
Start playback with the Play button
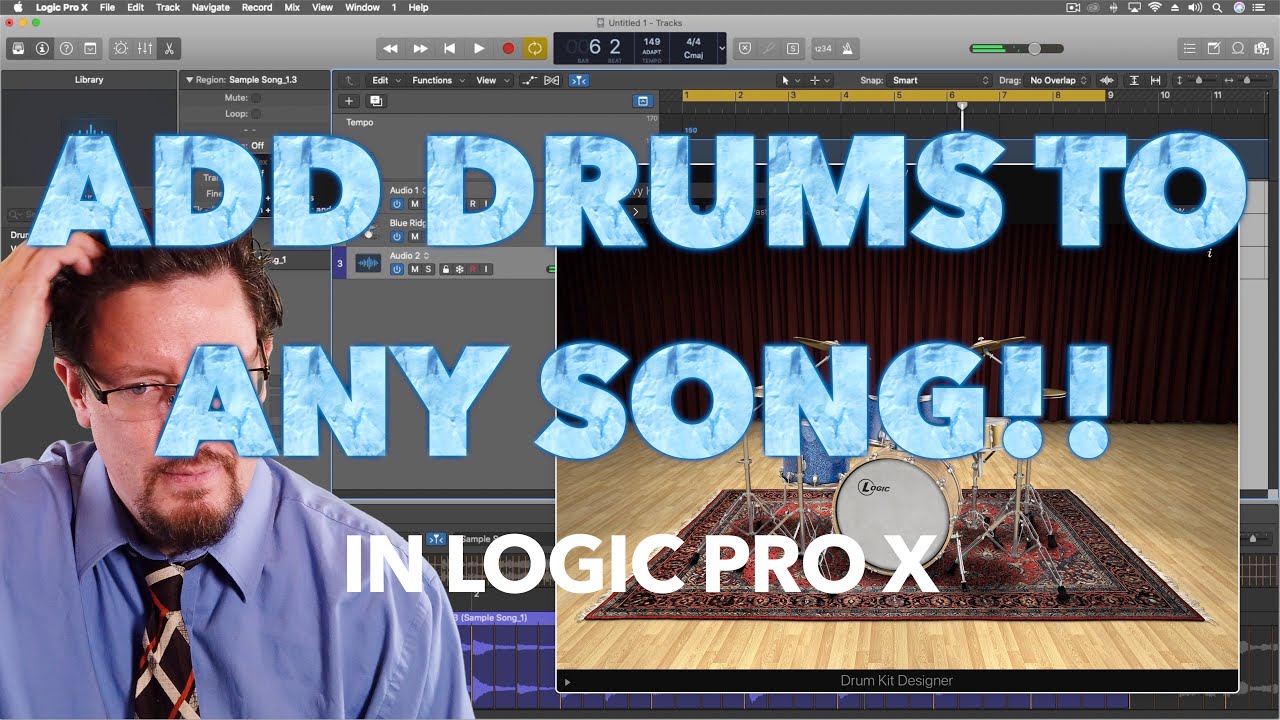pos(478,48)
